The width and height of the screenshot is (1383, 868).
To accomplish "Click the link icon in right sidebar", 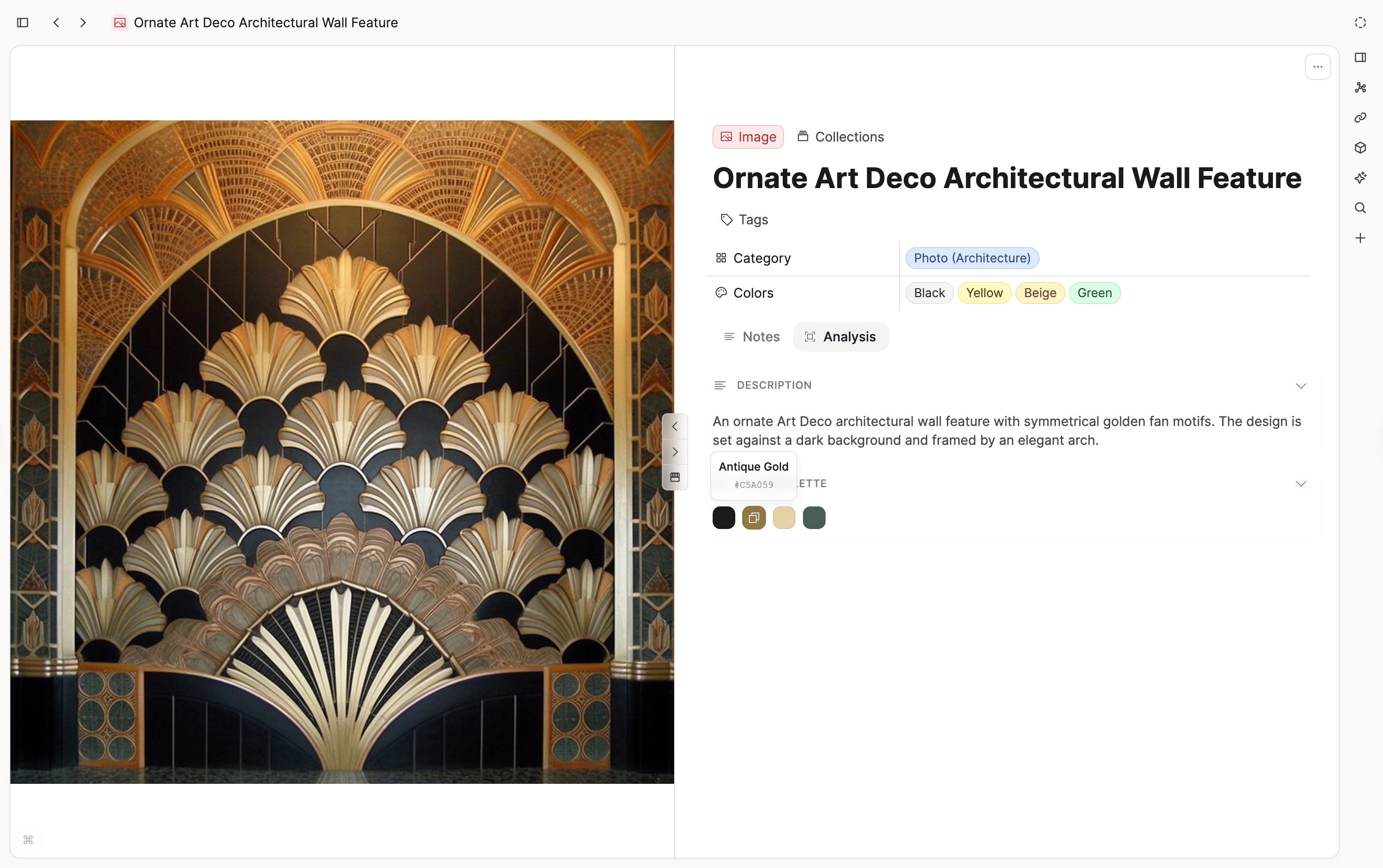I will [x=1360, y=118].
